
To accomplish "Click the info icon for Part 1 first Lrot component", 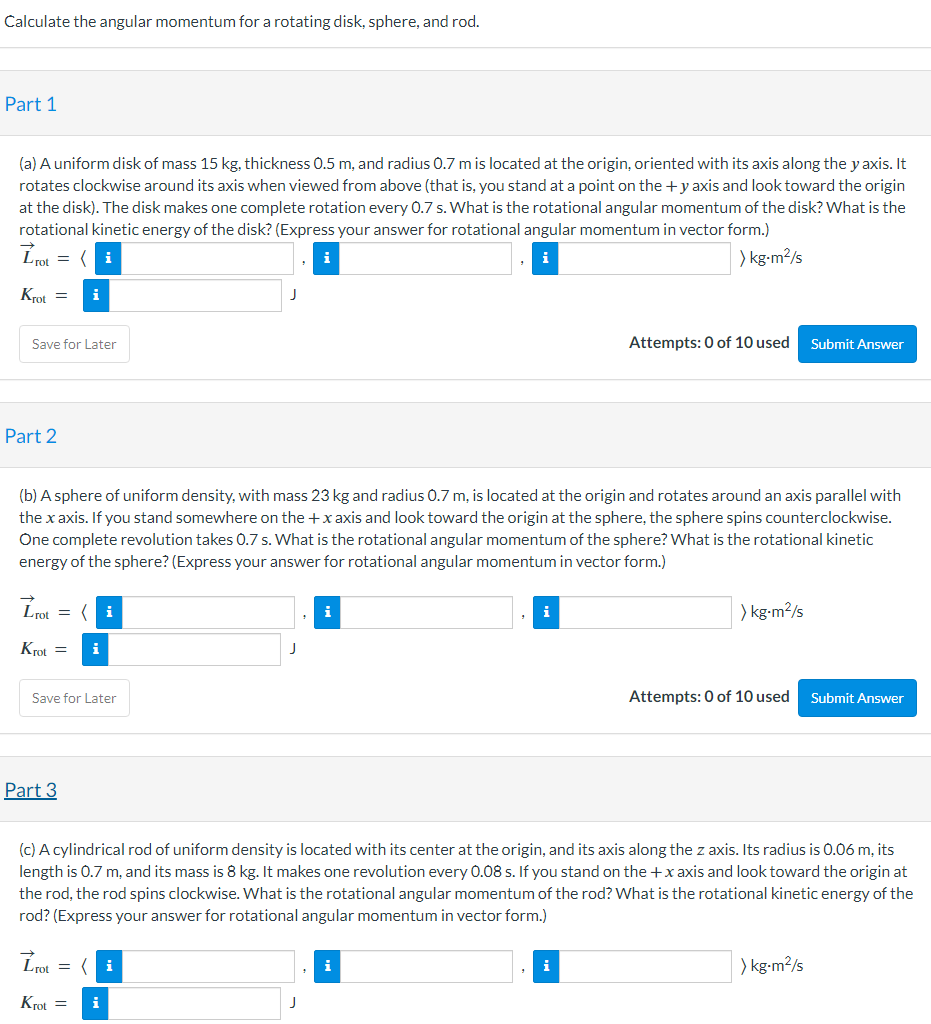I will [108, 257].
